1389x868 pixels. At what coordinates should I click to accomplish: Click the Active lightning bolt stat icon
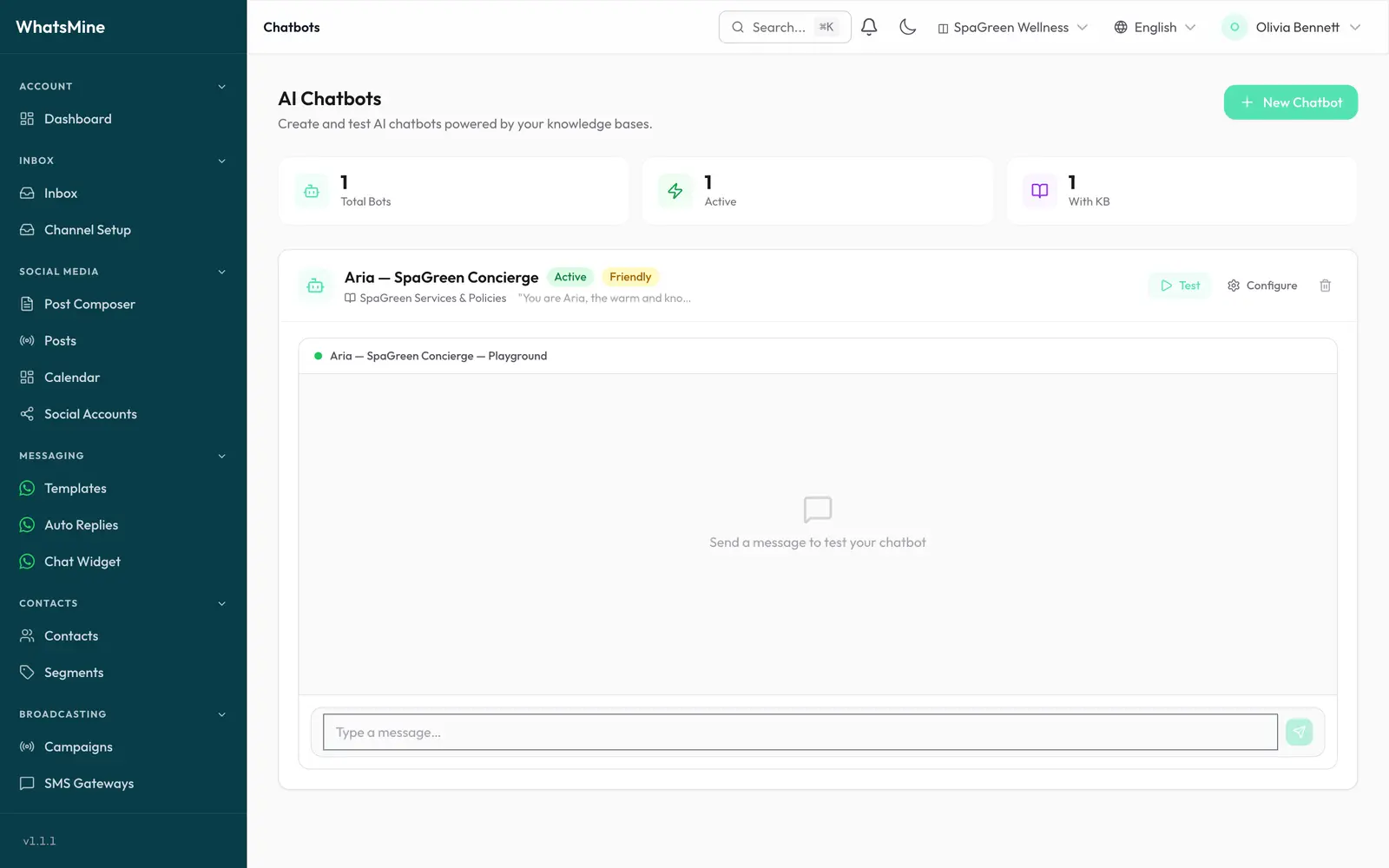[675, 191]
